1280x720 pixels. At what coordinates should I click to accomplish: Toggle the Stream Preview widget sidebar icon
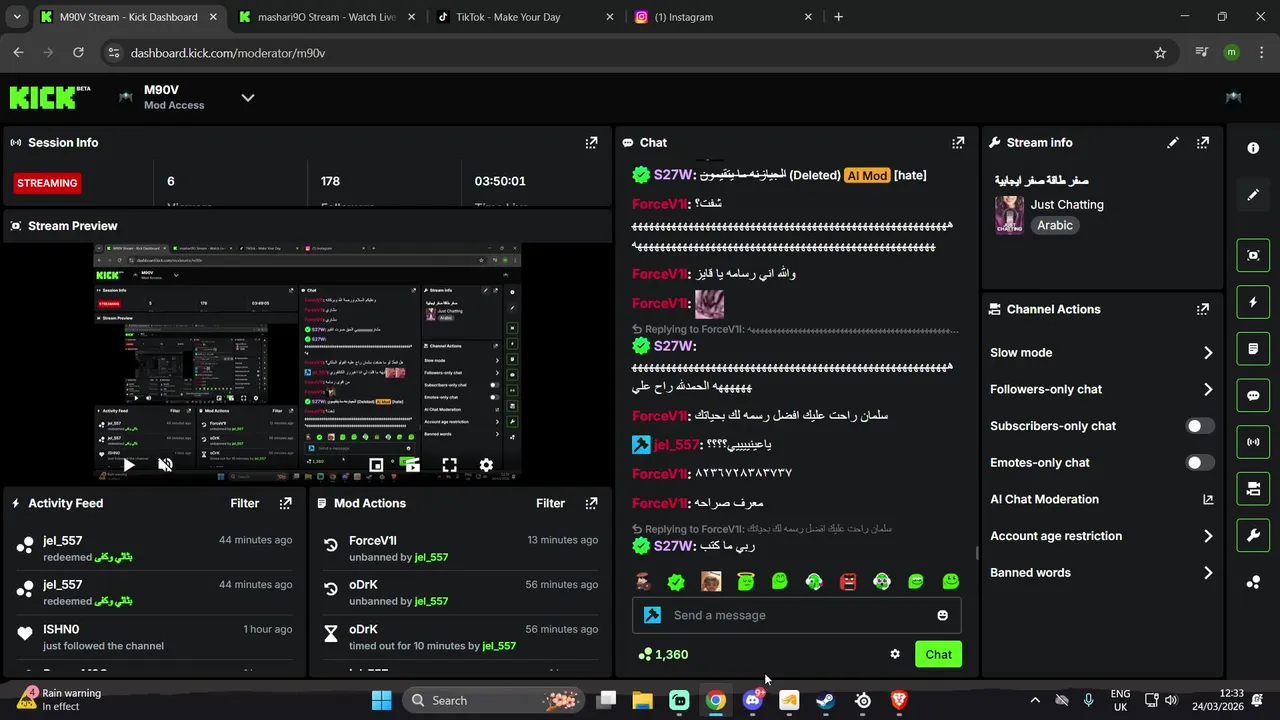point(1253,255)
